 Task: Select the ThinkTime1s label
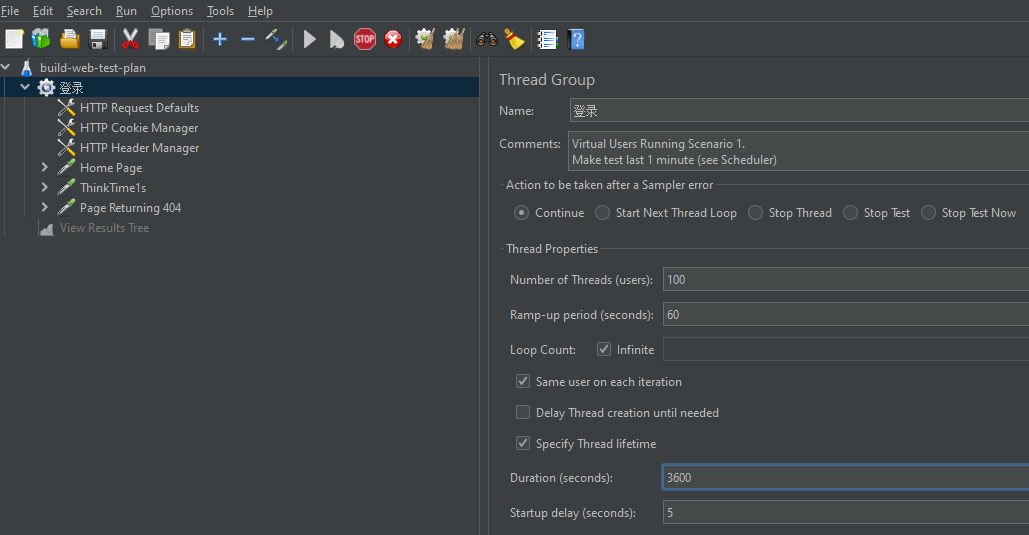tap(113, 188)
